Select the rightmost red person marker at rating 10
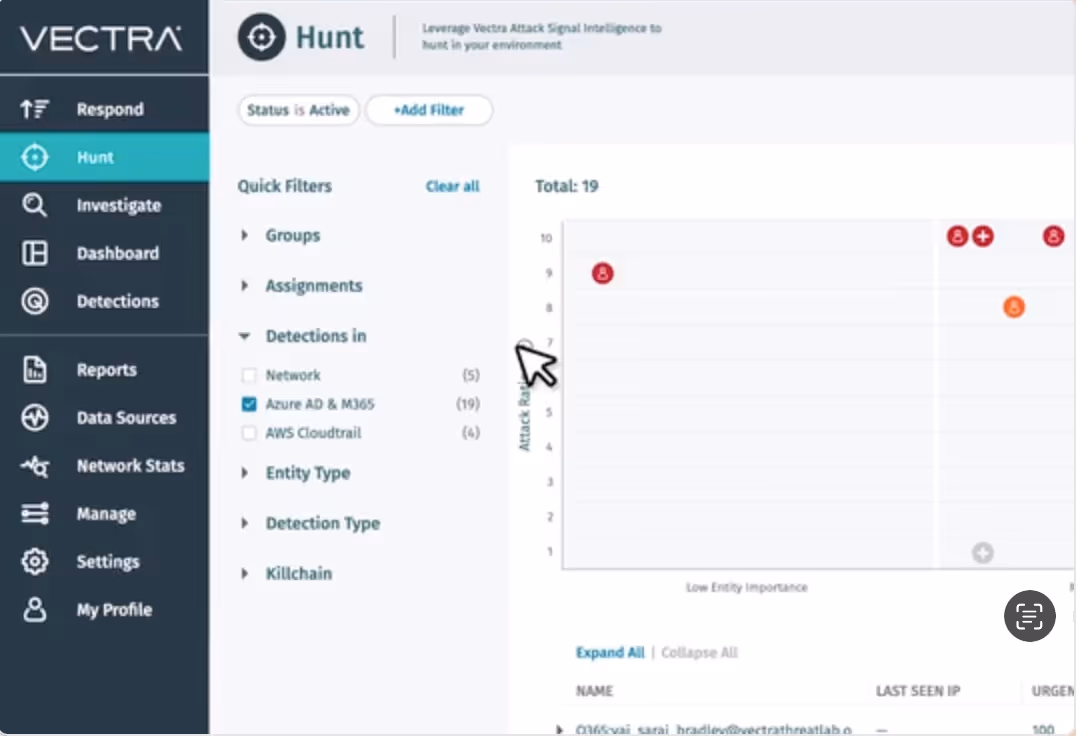1076x736 pixels. click(x=1053, y=237)
